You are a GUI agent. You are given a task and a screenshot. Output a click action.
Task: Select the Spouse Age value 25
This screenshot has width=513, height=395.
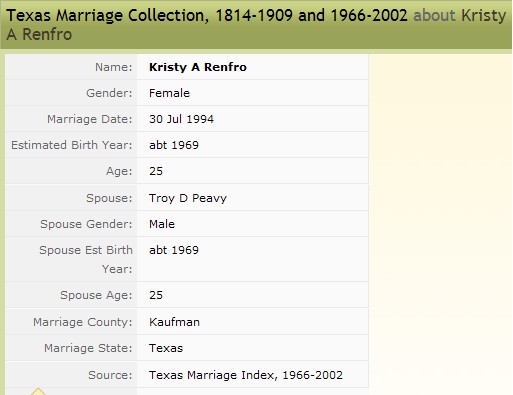[x=156, y=295]
